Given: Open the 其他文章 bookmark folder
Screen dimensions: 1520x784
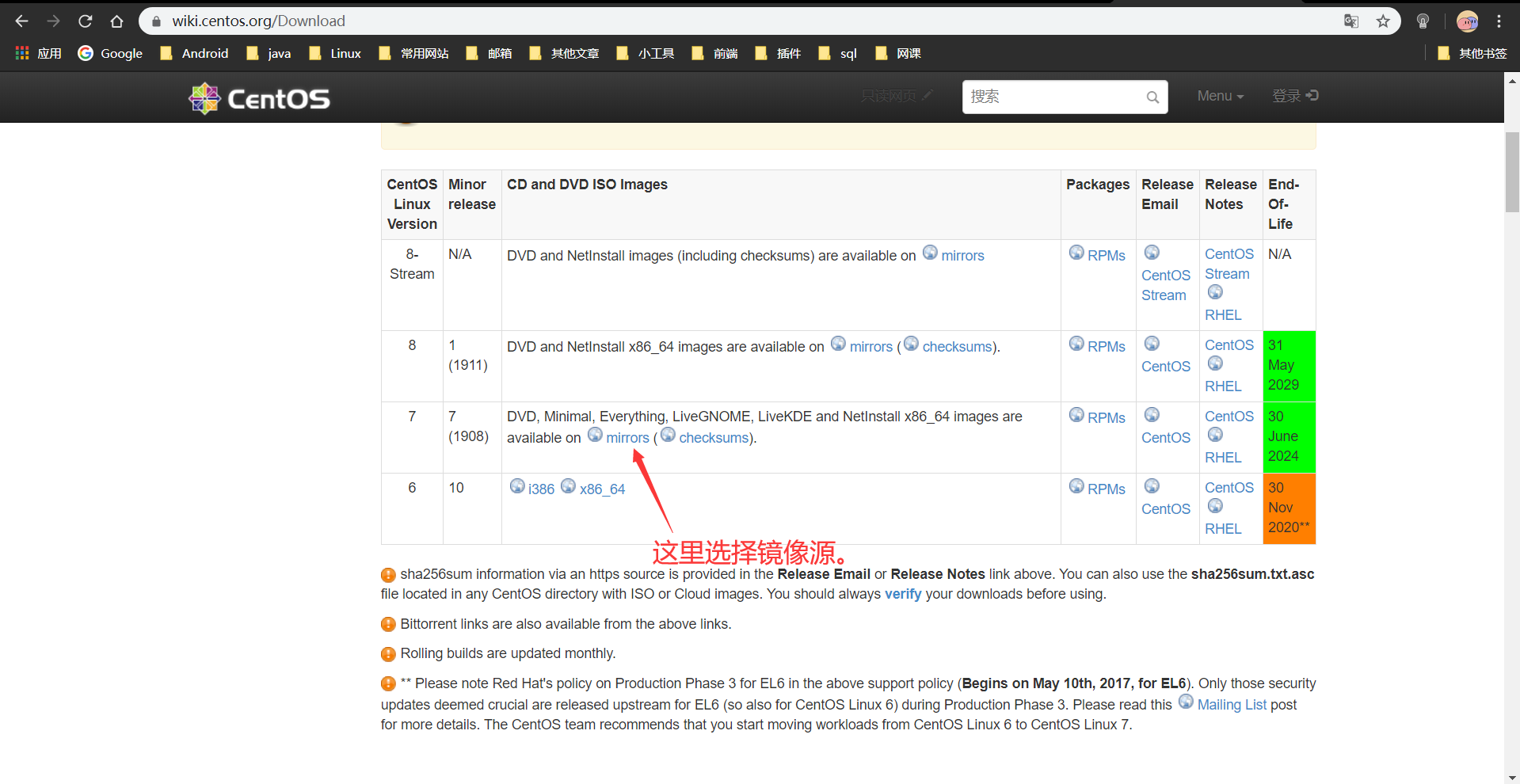Looking at the screenshot, I should (564, 53).
